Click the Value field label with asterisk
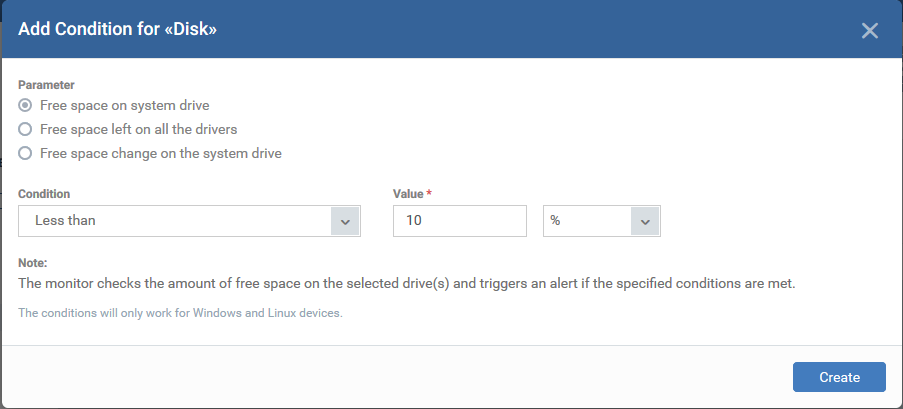Screen dimensions: 903x409 coord(412,194)
